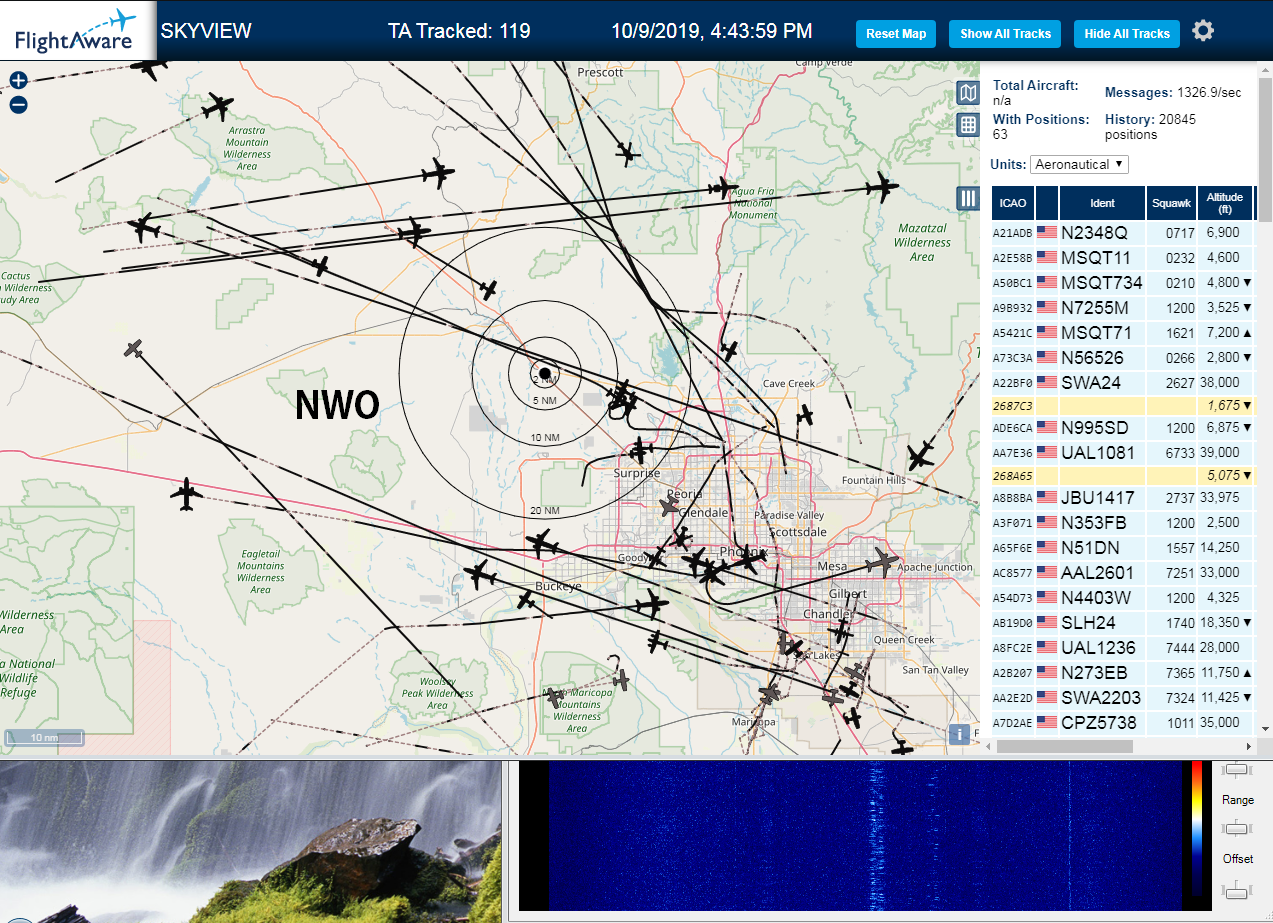Select the MSQT734 aircraft row

point(1122,282)
